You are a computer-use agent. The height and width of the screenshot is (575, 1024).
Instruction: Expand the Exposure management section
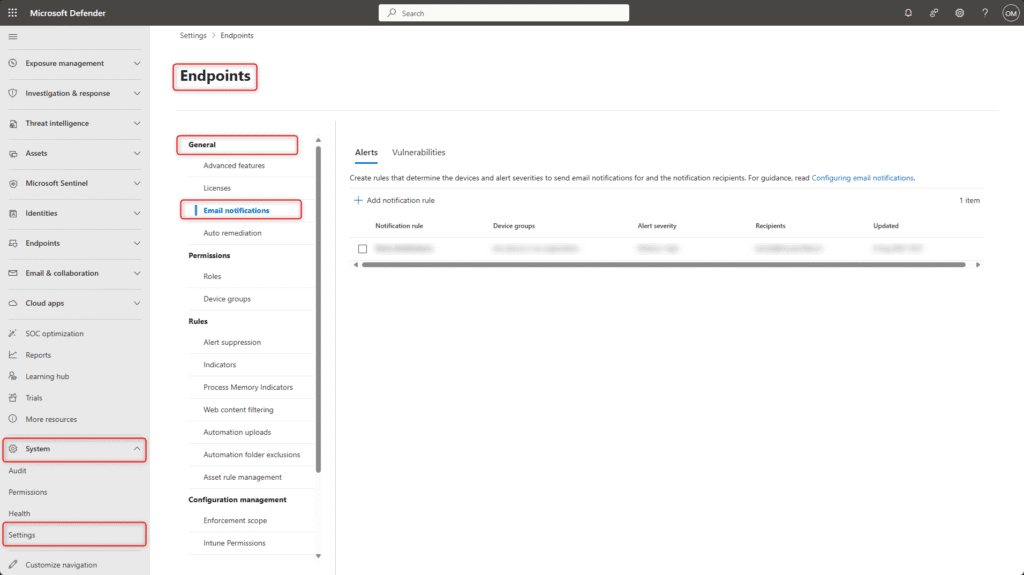pyautogui.click(x=137, y=63)
